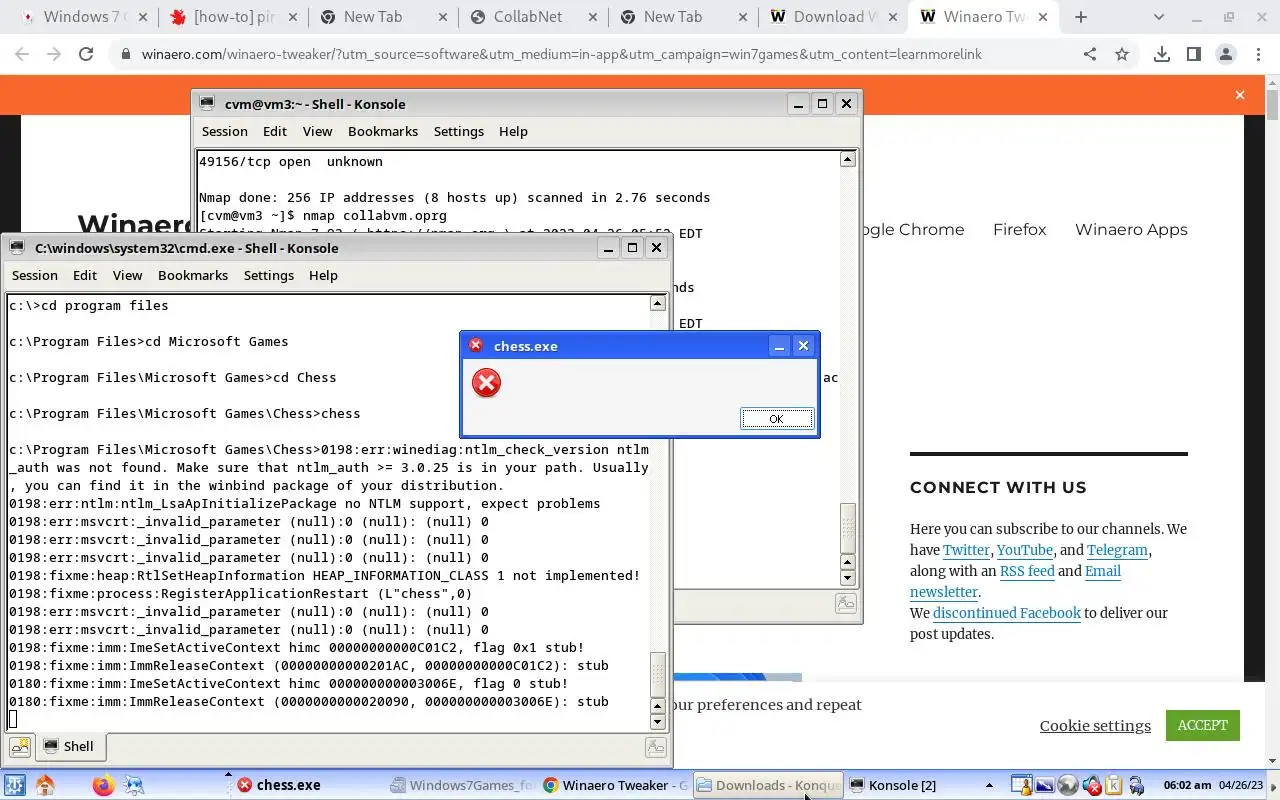Open Cookie settings link

(x=1095, y=726)
